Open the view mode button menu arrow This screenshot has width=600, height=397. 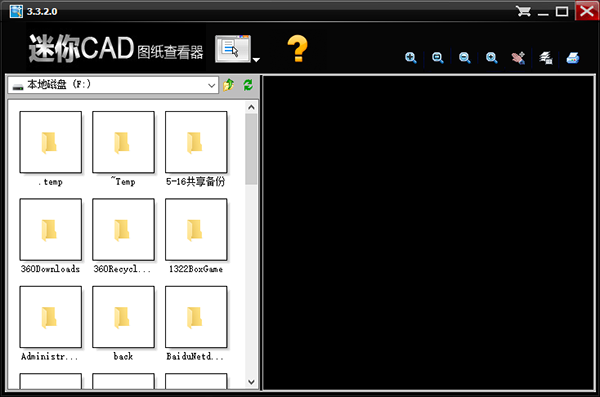coord(256,59)
